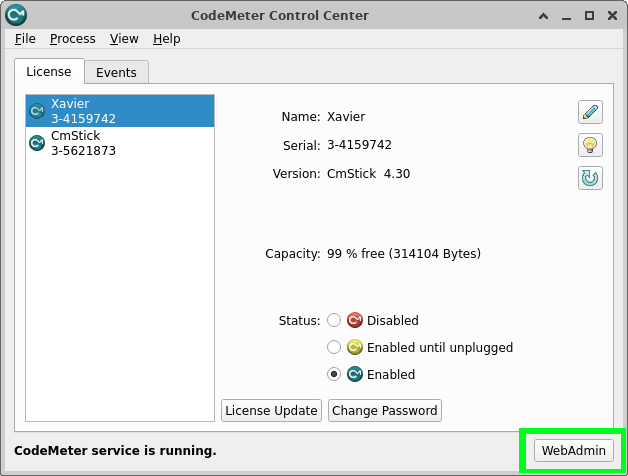Image resolution: width=628 pixels, height=476 pixels.
Task: Click the License Update button
Action: point(271,410)
